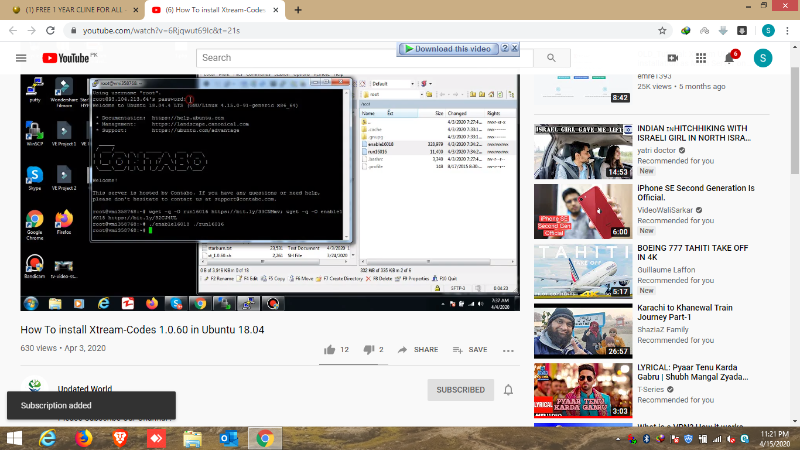Click the video player area
Viewport: 800px width, 450px height.
coord(270,192)
